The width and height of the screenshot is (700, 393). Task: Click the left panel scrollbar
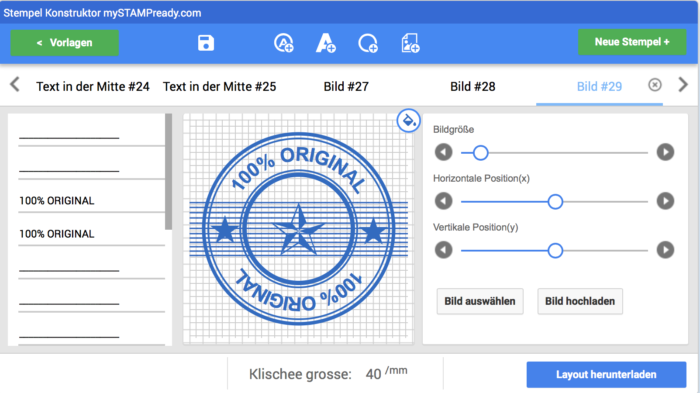coord(168,171)
